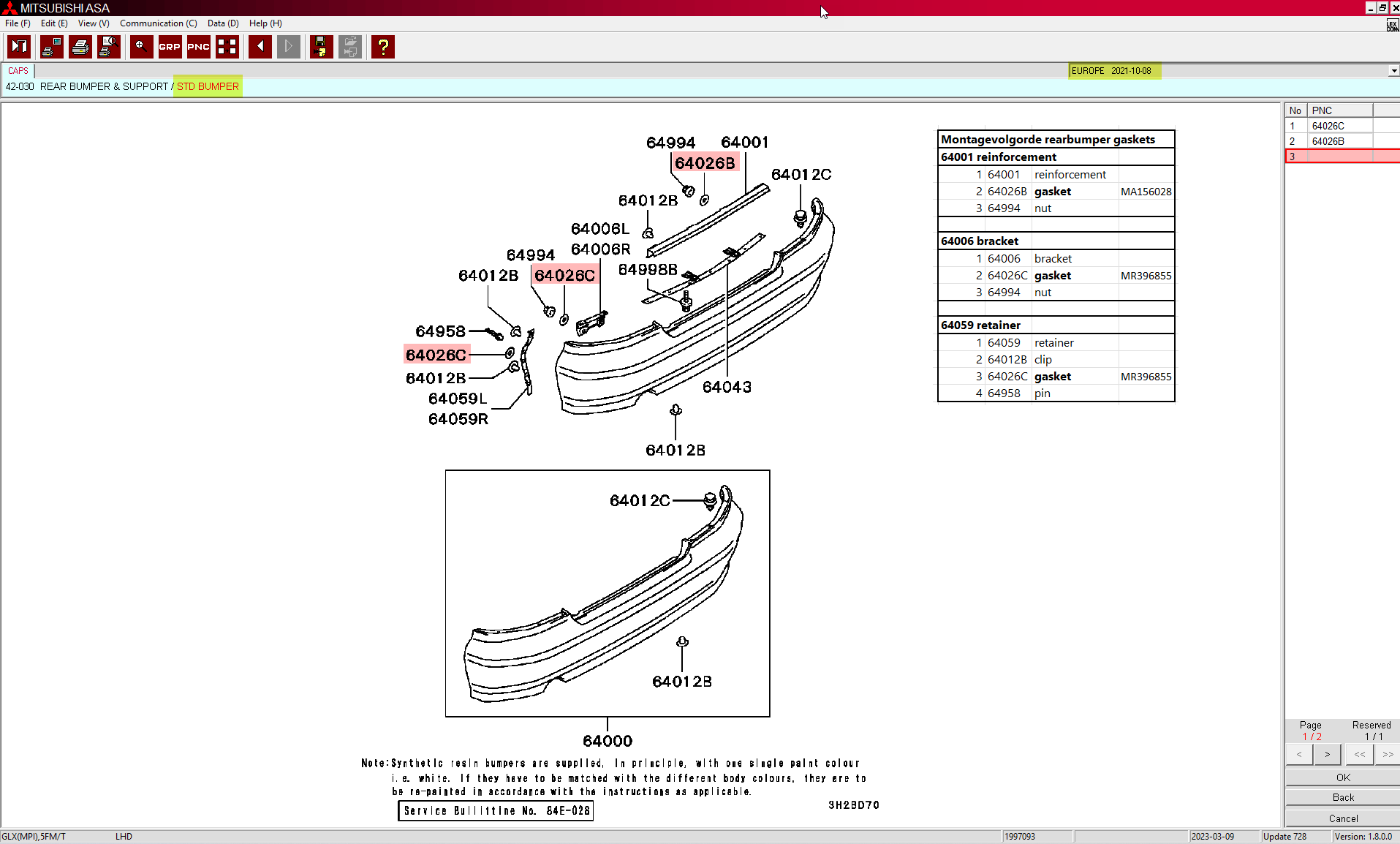Click the exit door toolbar icon
Viewport: 1400px width, 844px height.
click(19, 47)
